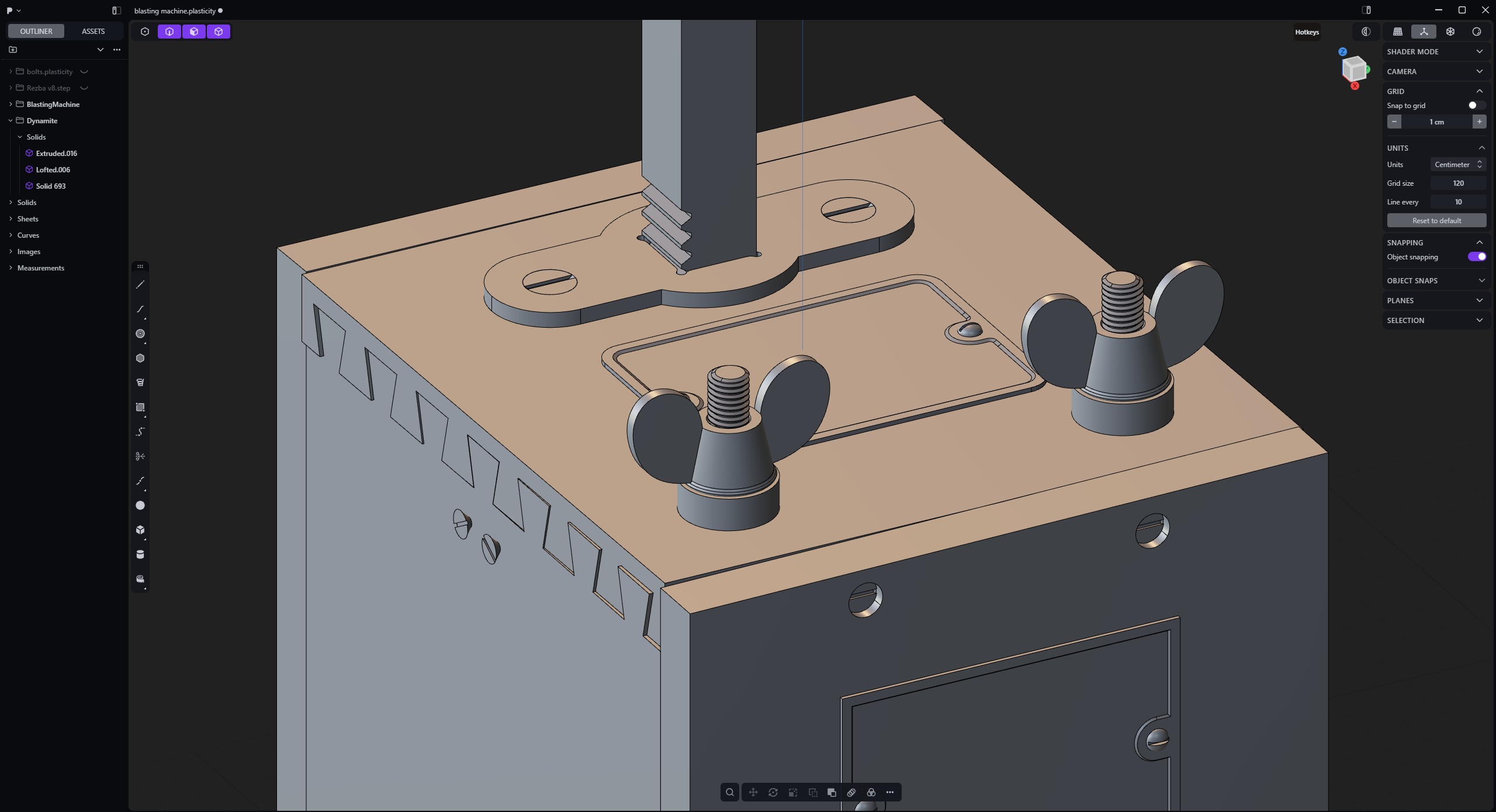The image size is (1496, 812).
Task: Select the Polygon hexagon tool
Action: point(140,358)
